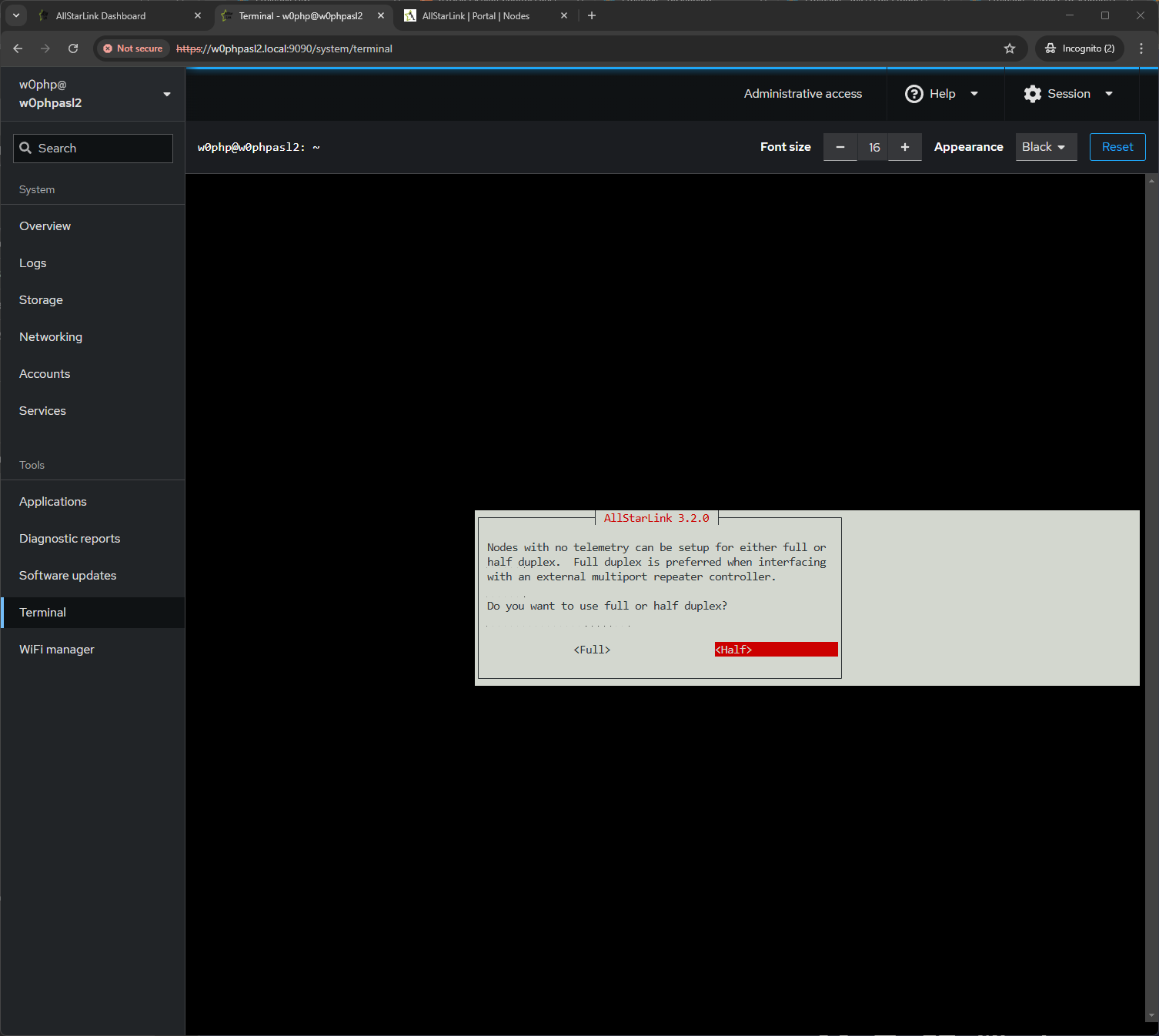The image size is (1159, 1036).
Task: Expand the w0phpasl2 host switcher
Action: click(x=92, y=94)
